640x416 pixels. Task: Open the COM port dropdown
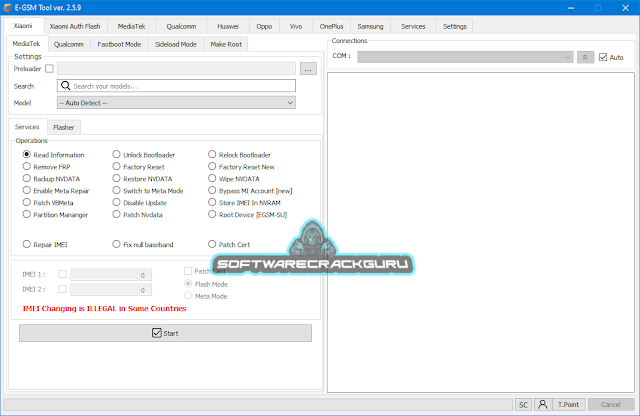[x=465, y=57]
